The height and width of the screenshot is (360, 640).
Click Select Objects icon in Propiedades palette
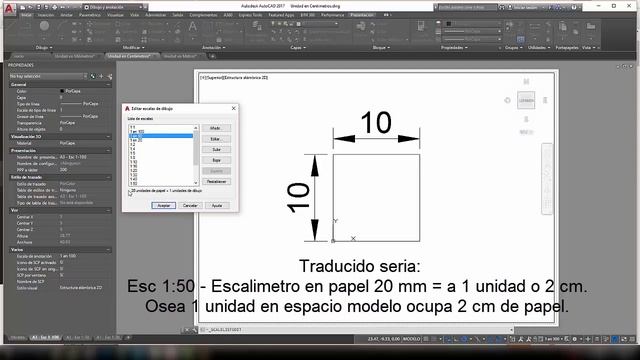pos(101,76)
